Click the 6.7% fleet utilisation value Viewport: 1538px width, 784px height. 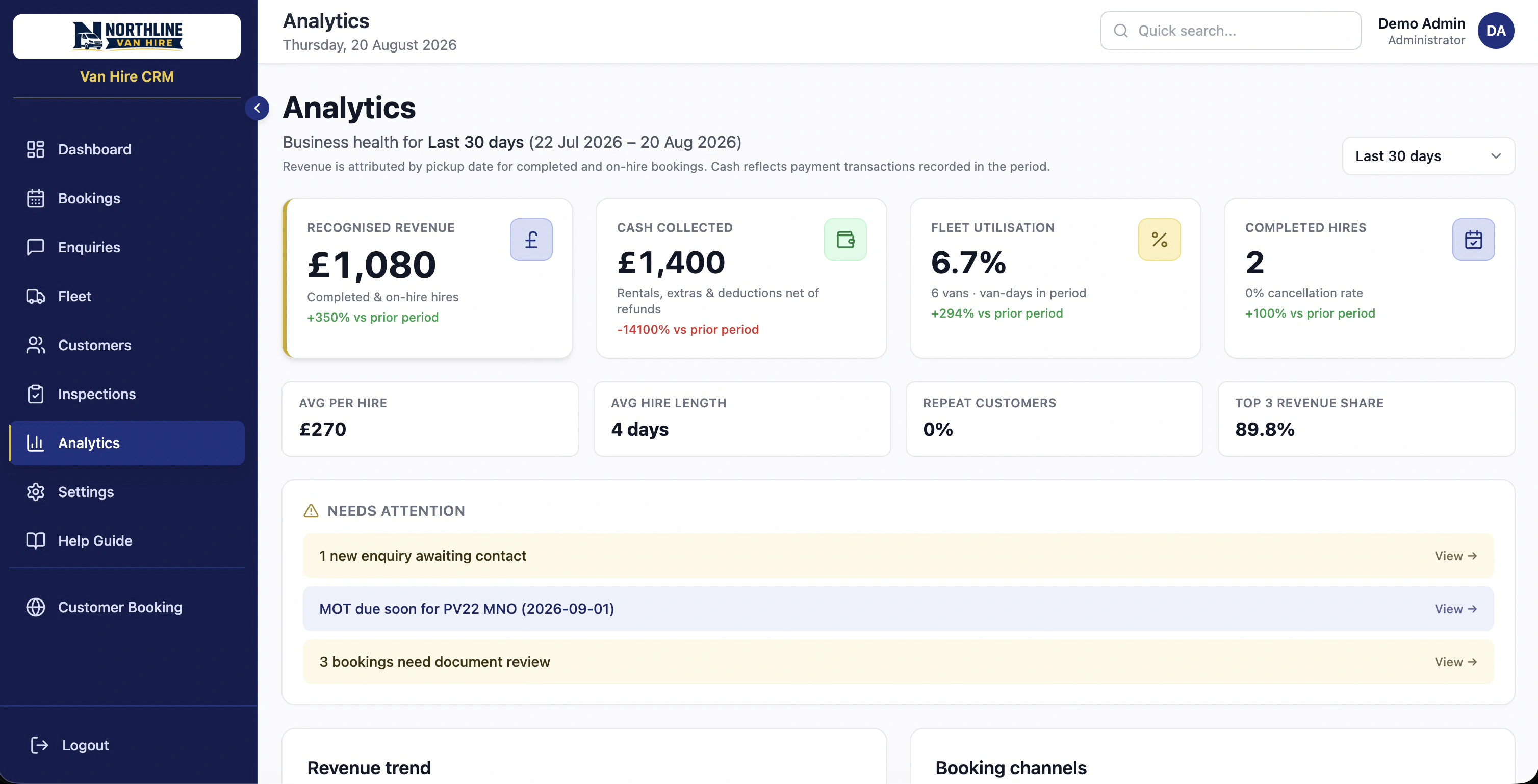[968, 263]
